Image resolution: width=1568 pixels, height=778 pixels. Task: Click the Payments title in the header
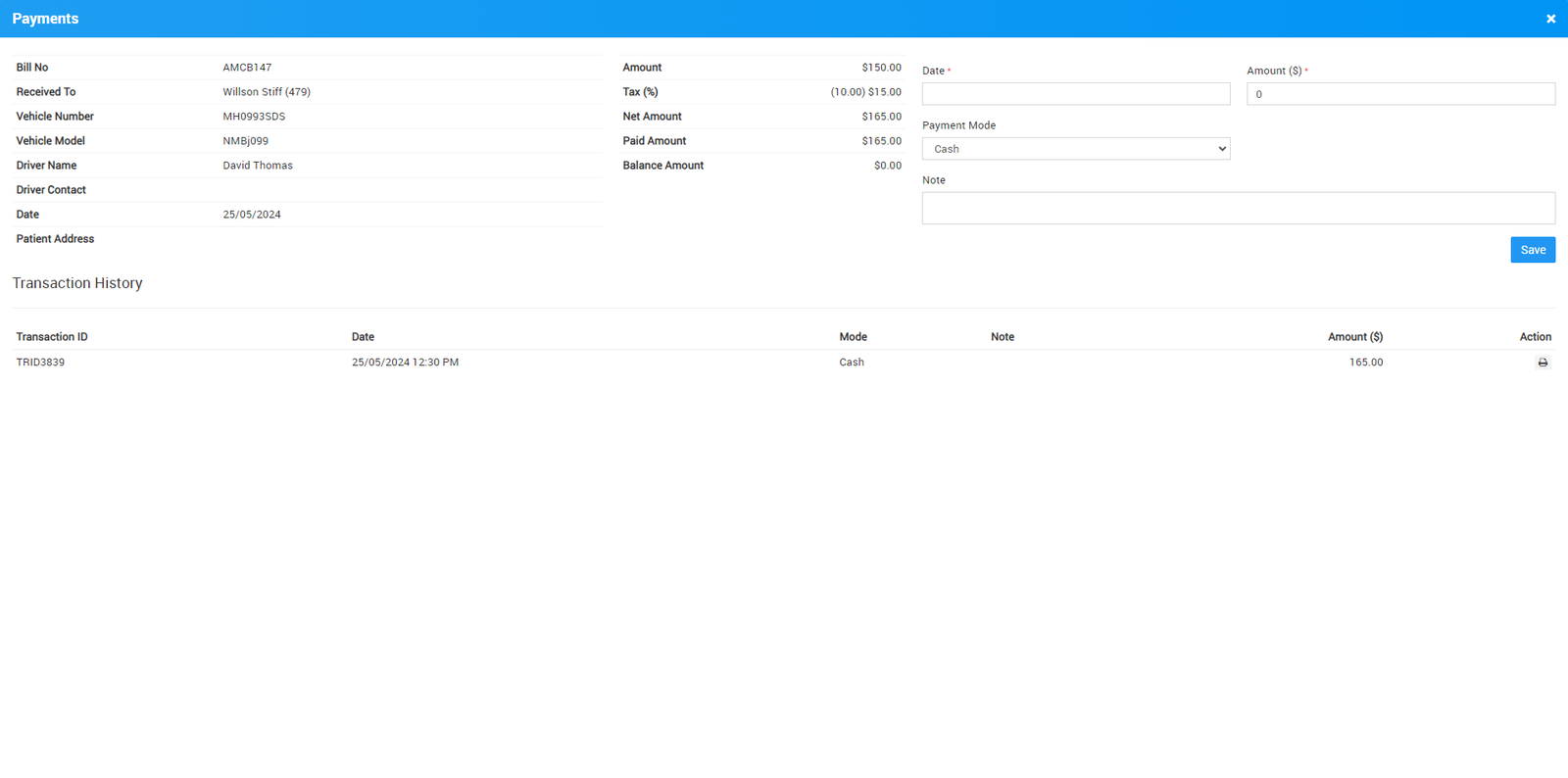click(45, 19)
